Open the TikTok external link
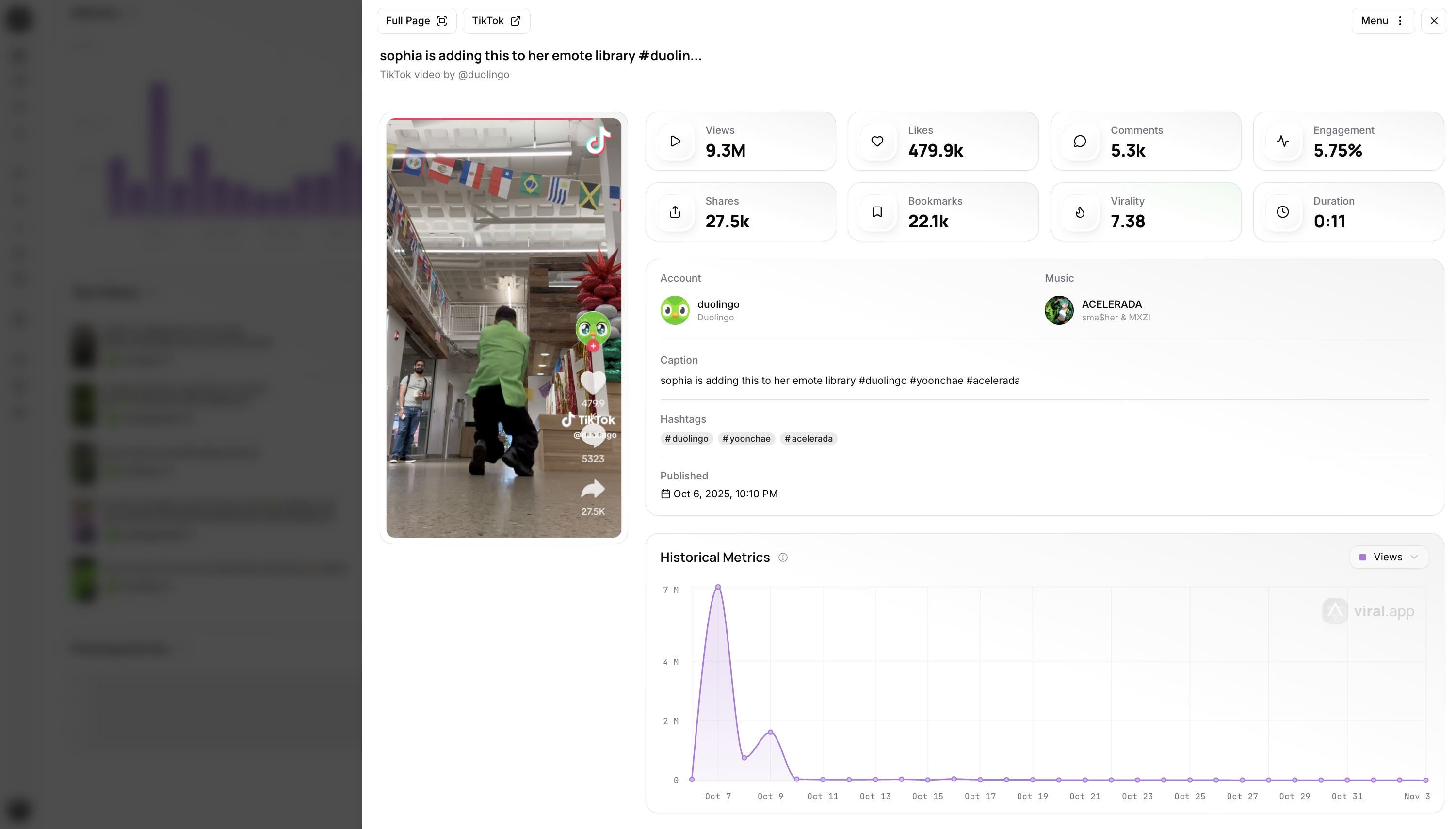1456x829 pixels. (496, 20)
